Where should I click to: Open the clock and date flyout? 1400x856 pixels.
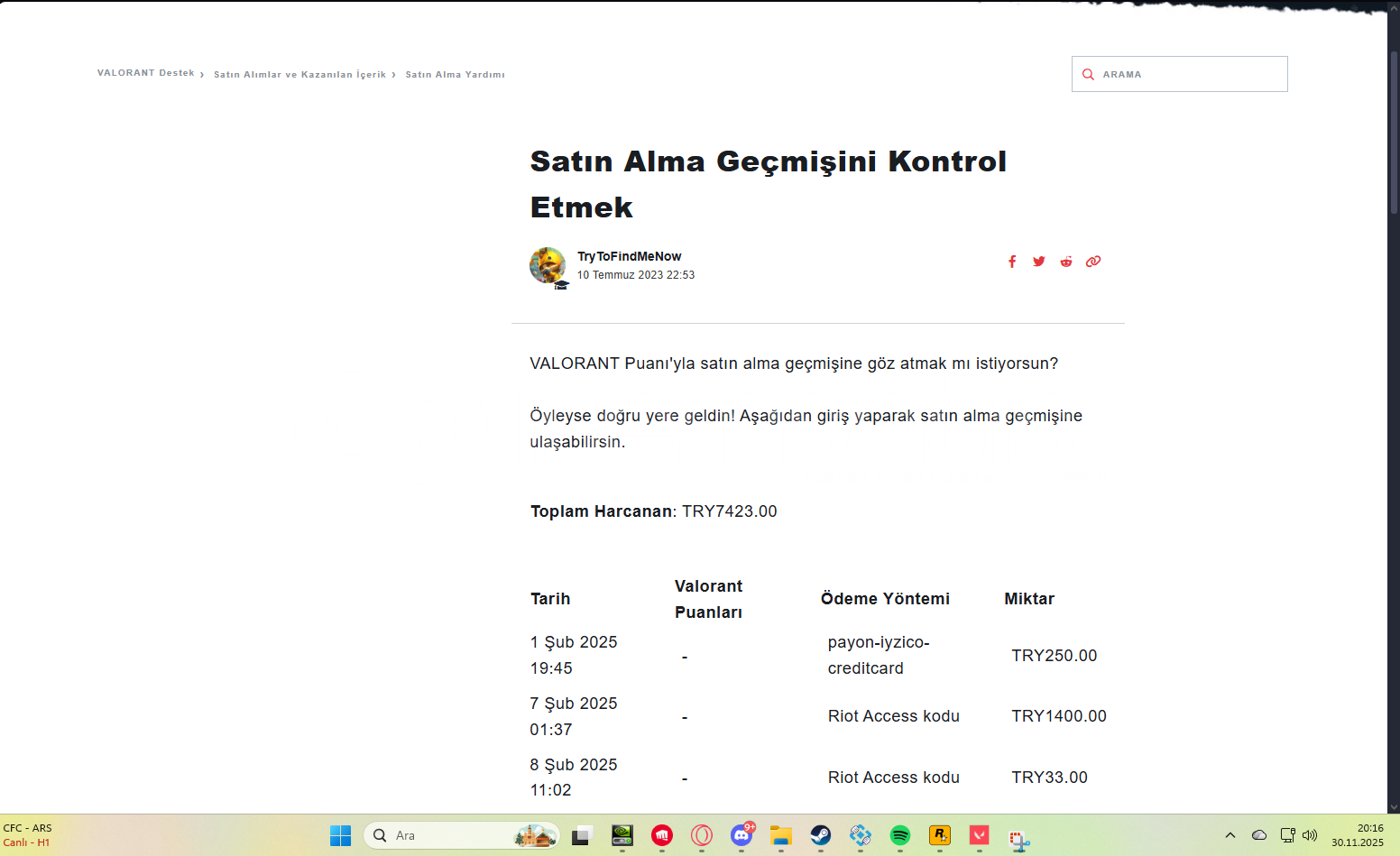[x=1357, y=835]
